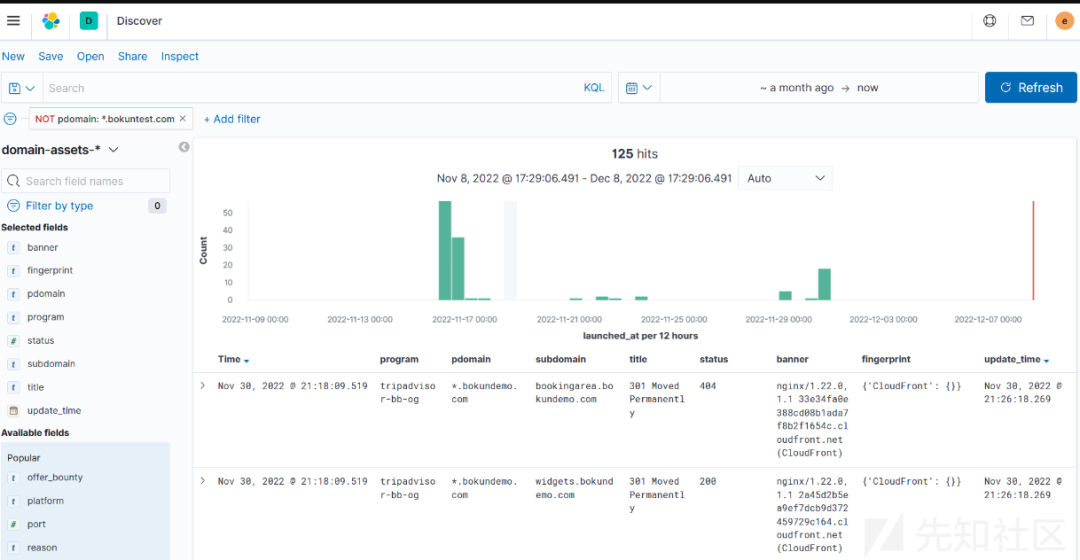Click the Elastic logo home icon

tap(50, 21)
